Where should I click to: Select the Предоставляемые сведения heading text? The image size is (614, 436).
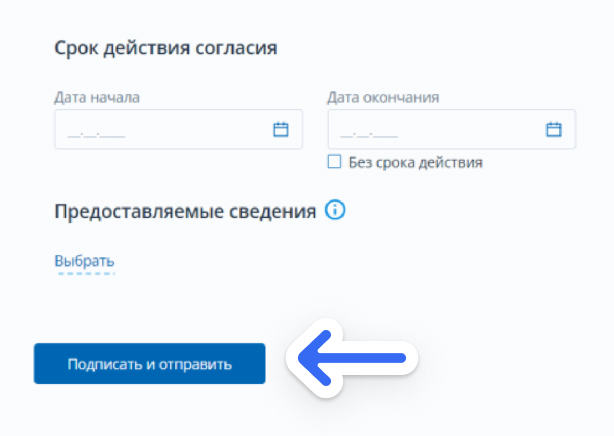click(x=185, y=212)
